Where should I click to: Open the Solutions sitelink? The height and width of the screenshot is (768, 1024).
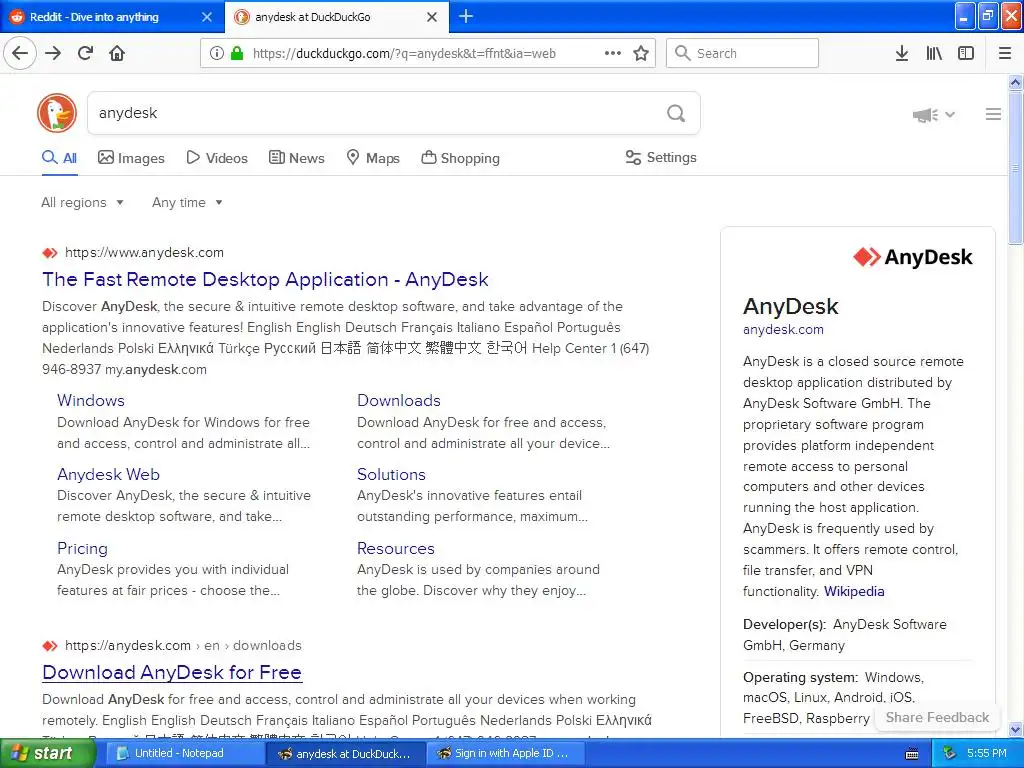click(x=391, y=474)
